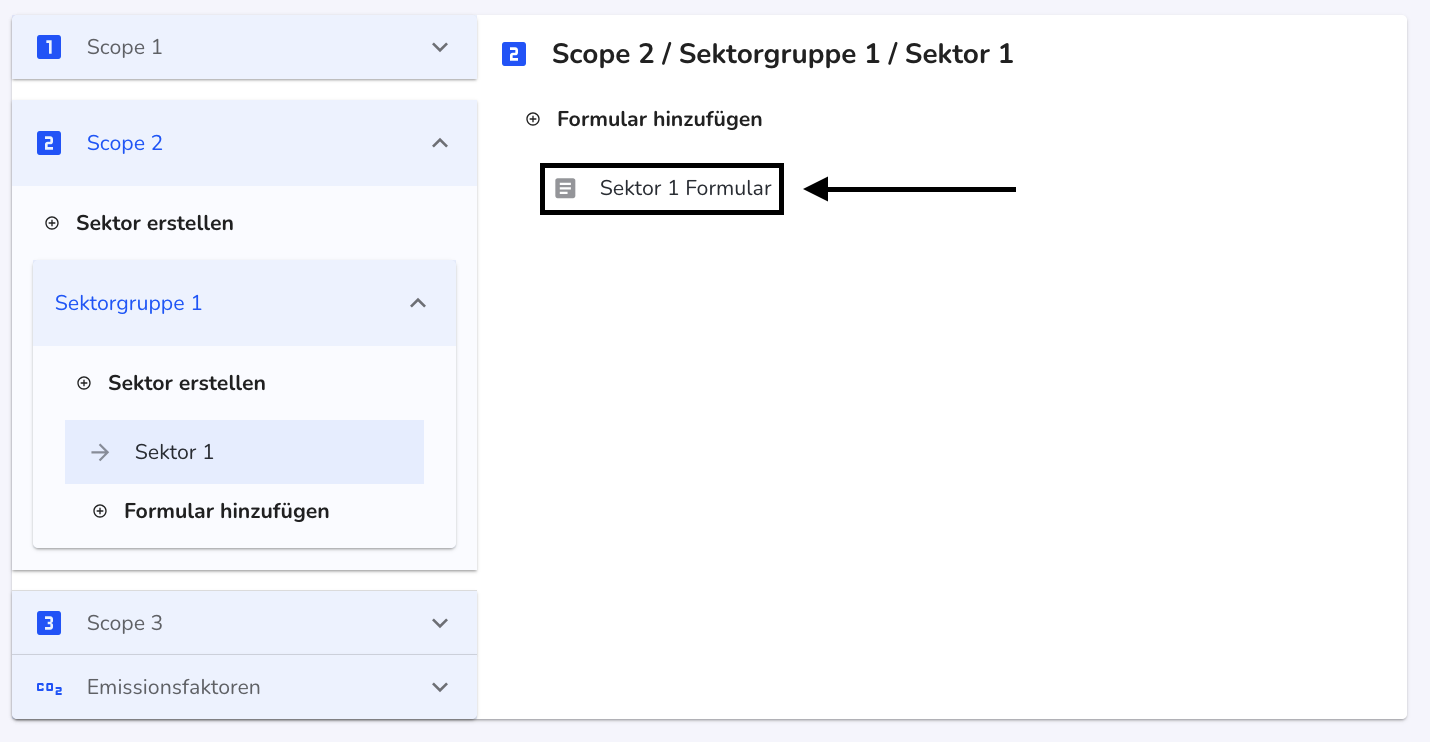Expand the Emissionsfaktoren chevron

[440, 687]
